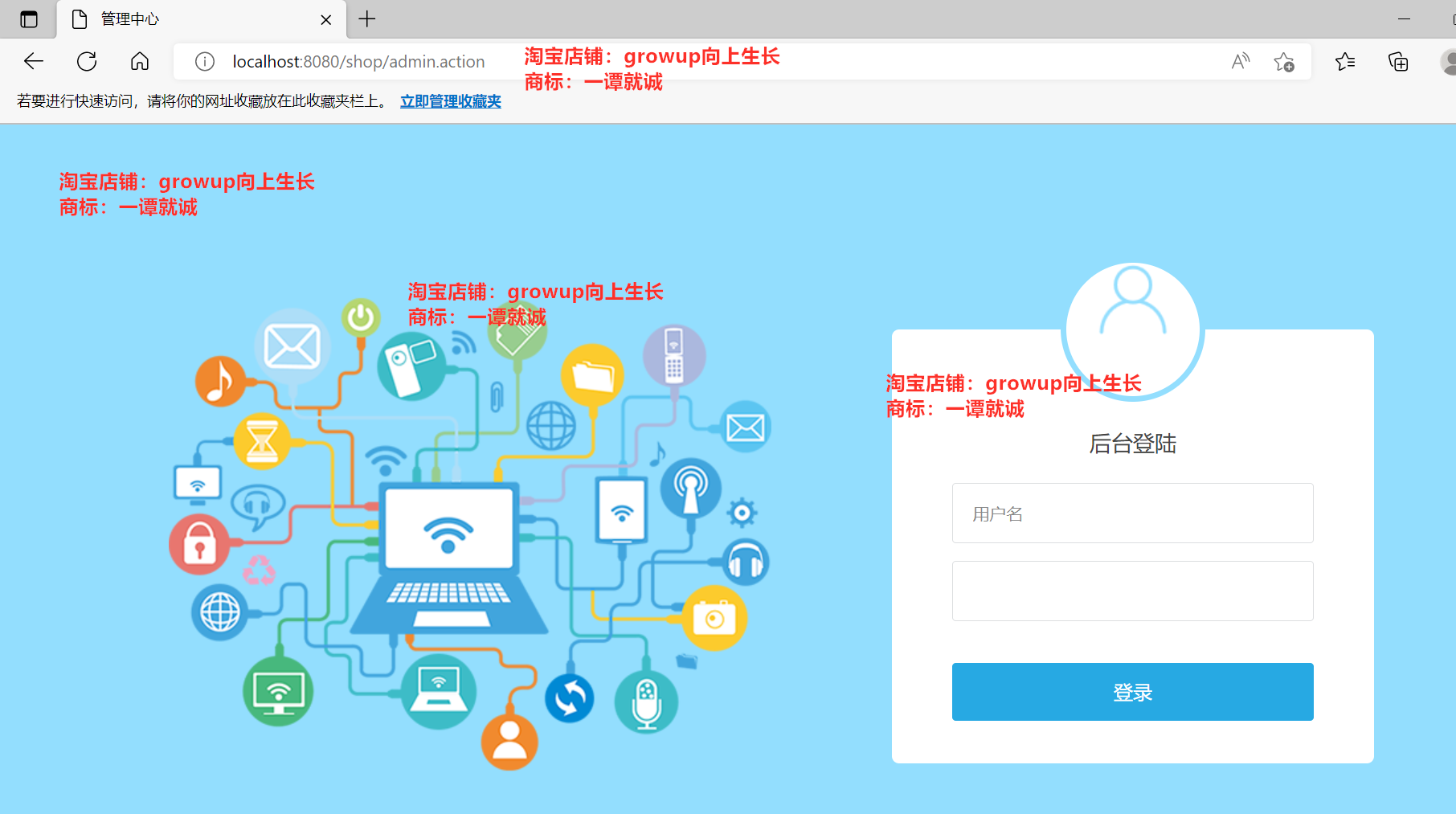Click the address bar URL

pos(358,61)
